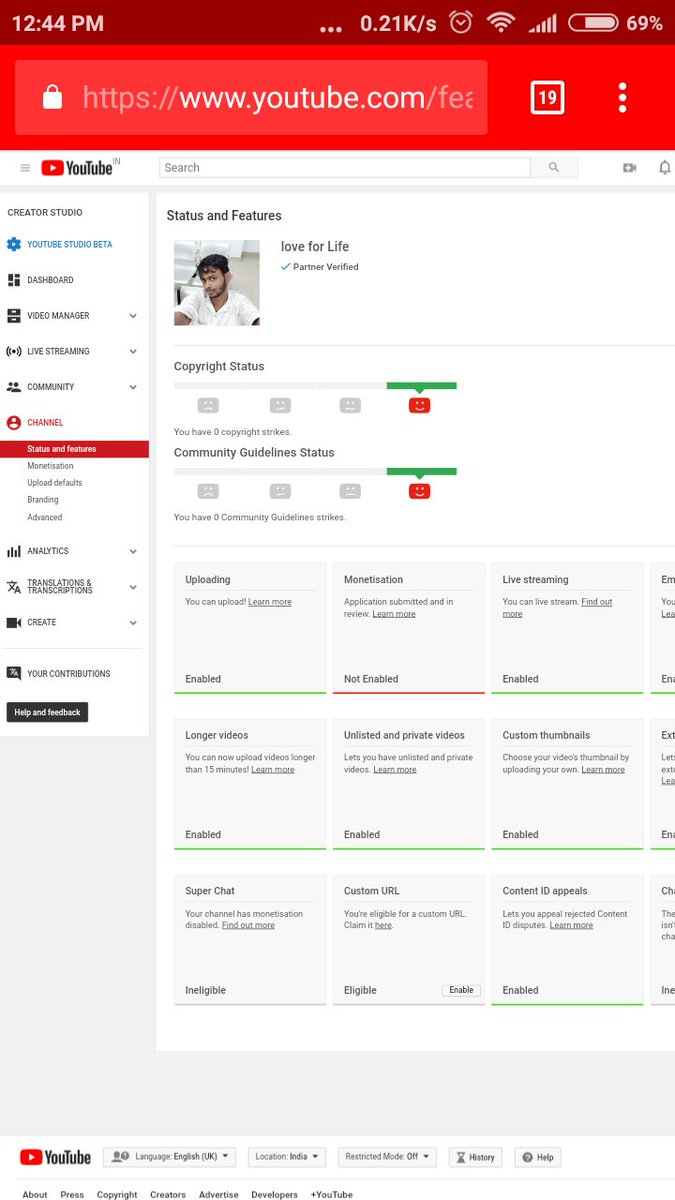The width and height of the screenshot is (675, 1200).
Task: Click the YouTube logo in the header
Action: pyautogui.click(x=78, y=168)
